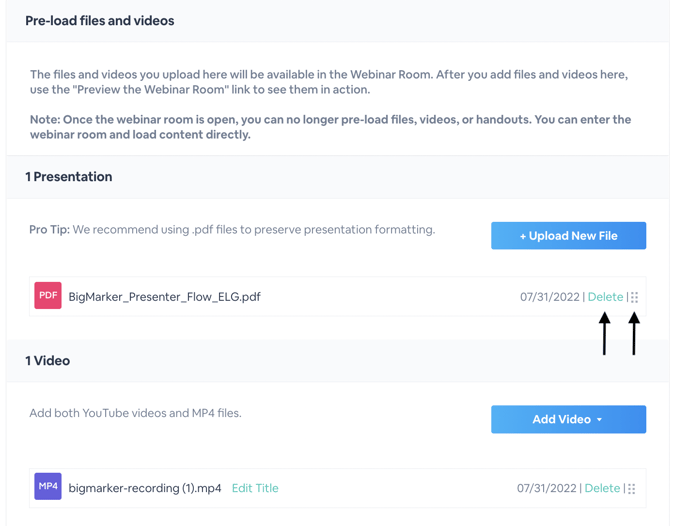This screenshot has width=688, height=526.
Task: Open Edit Title for the MP4 video
Action: 255,488
